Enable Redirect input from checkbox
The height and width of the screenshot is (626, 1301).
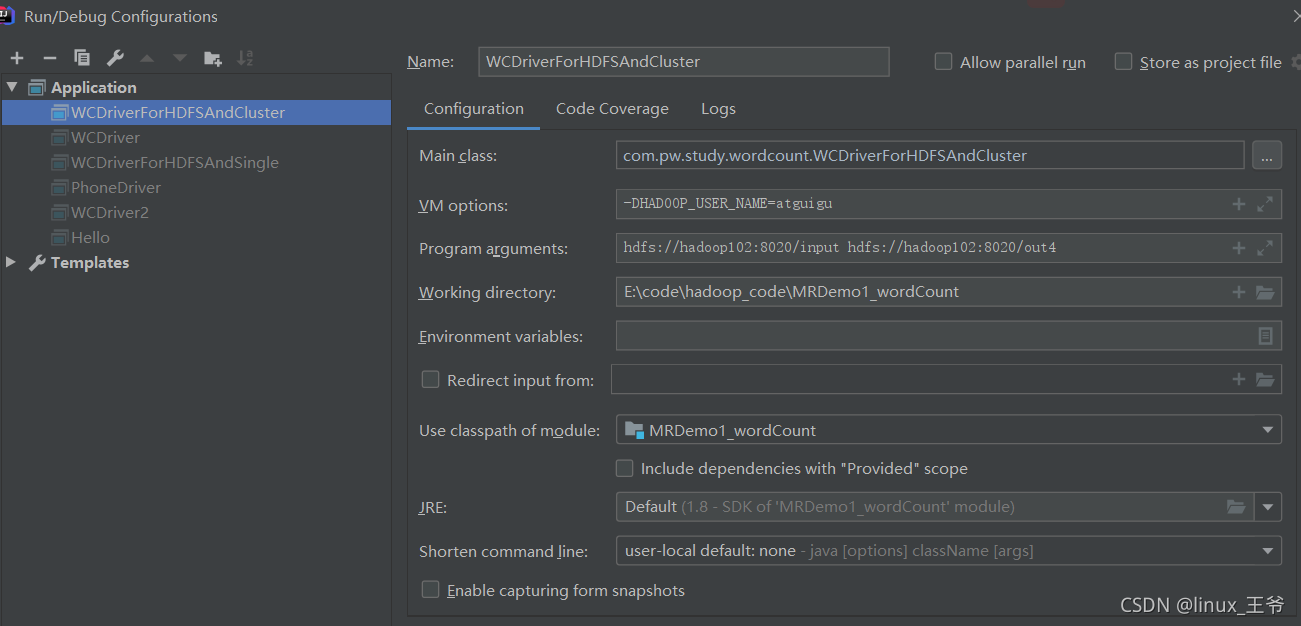point(430,379)
